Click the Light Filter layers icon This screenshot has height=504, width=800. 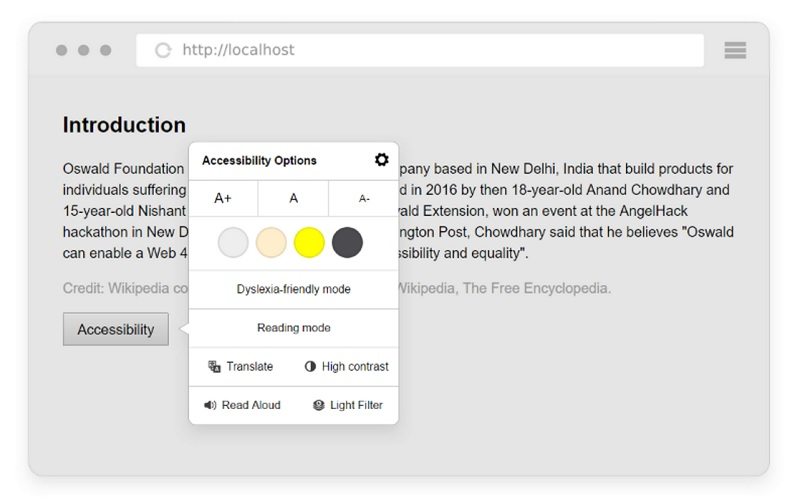319,405
